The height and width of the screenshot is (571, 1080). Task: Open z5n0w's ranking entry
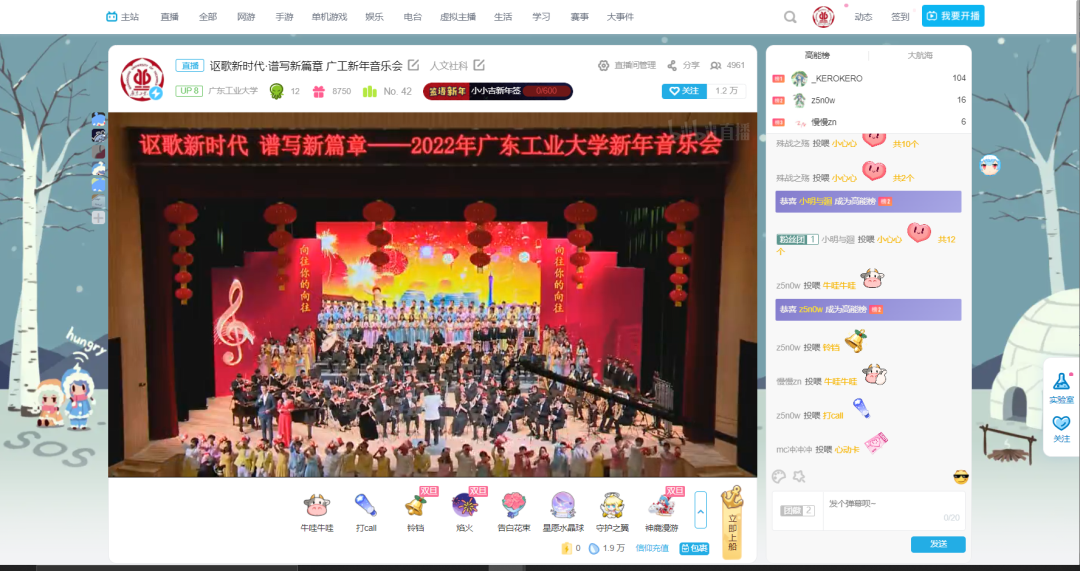(869, 101)
